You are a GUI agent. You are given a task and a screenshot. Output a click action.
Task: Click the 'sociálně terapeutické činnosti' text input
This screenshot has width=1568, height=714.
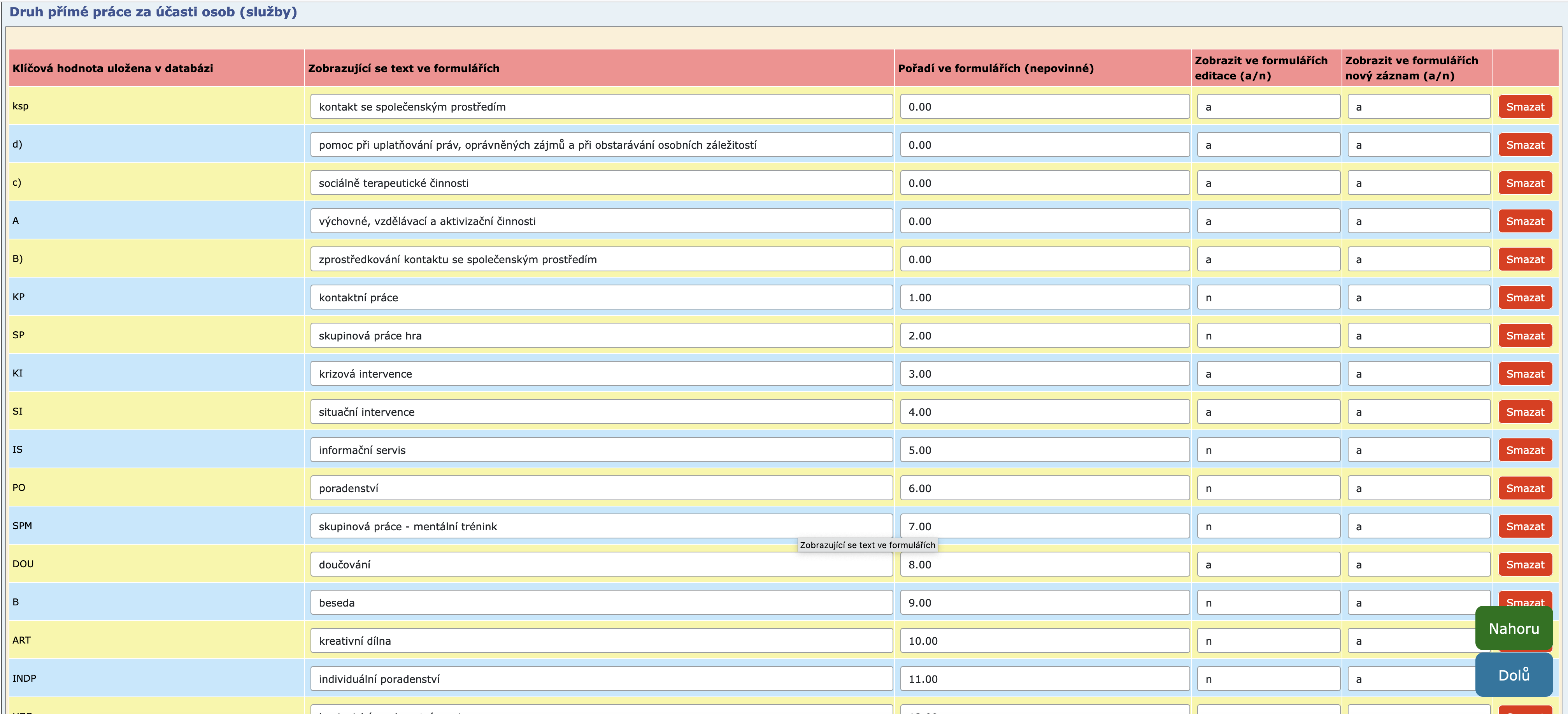pyautogui.click(x=601, y=183)
